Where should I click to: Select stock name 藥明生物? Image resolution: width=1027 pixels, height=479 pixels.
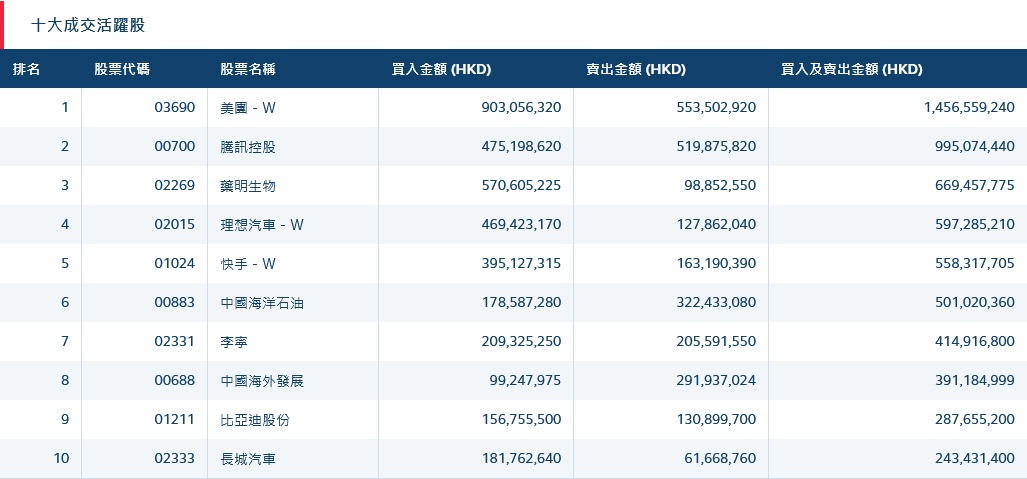pos(248,186)
